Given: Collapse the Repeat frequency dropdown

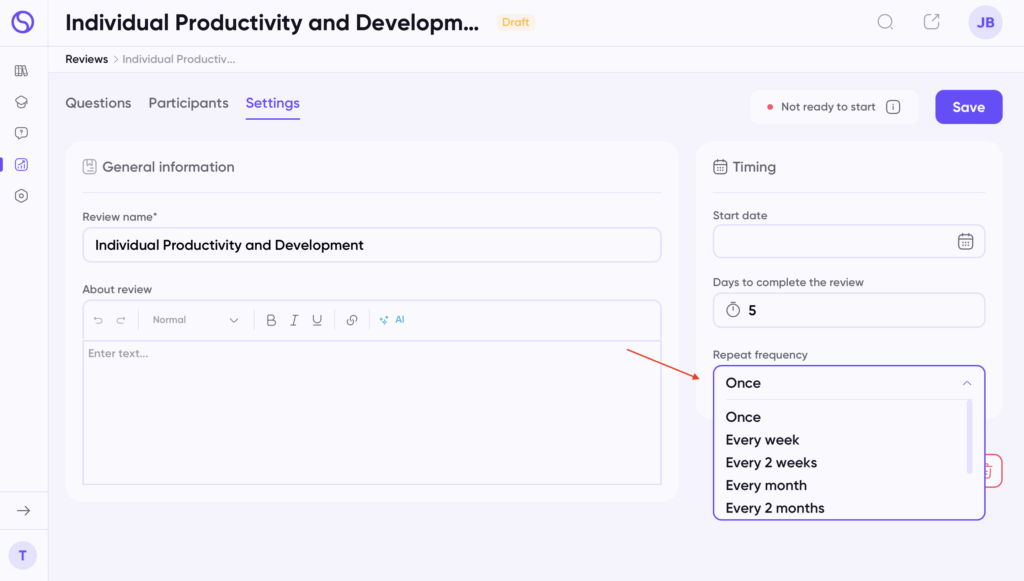Looking at the screenshot, I should (x=966, y=383).
